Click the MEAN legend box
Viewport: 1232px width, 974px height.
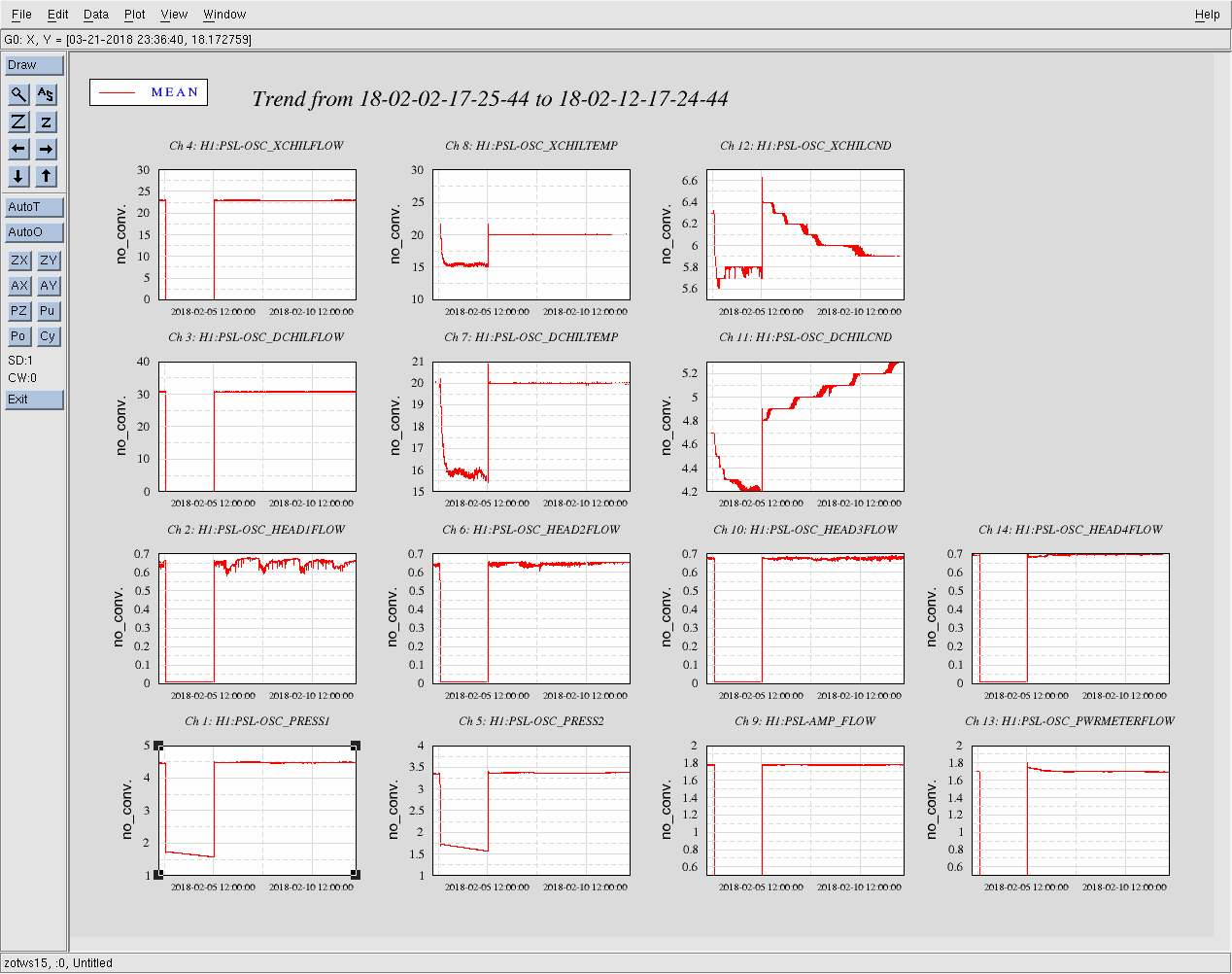[x=149, y=92]
